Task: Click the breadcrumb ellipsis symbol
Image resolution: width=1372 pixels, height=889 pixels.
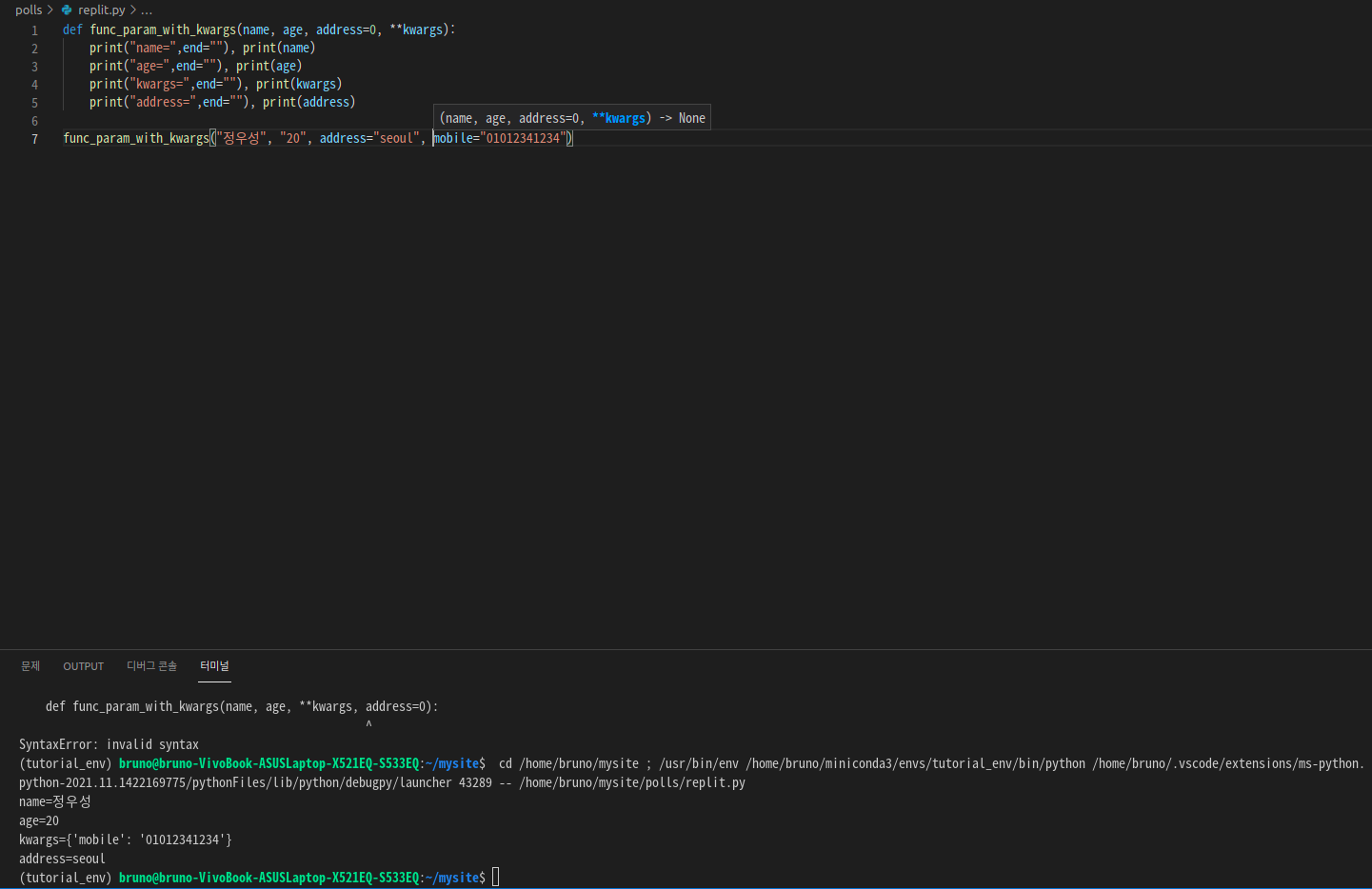Action: (147, 10)
